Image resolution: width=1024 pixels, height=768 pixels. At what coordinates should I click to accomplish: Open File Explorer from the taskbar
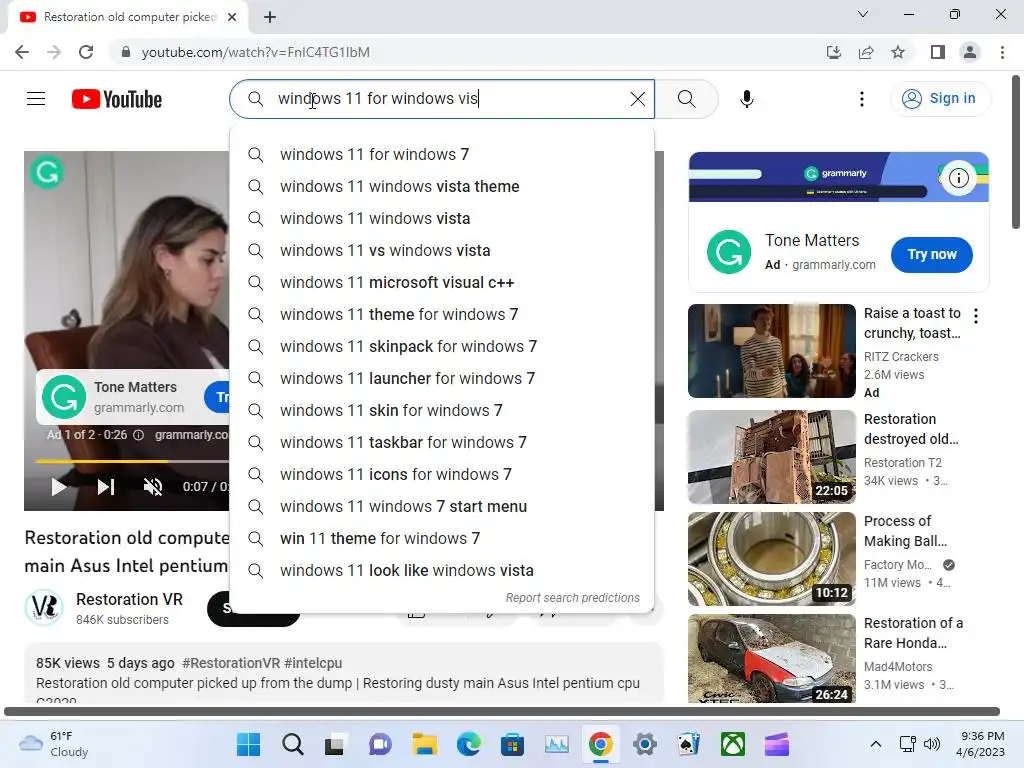tap(424, 744)
